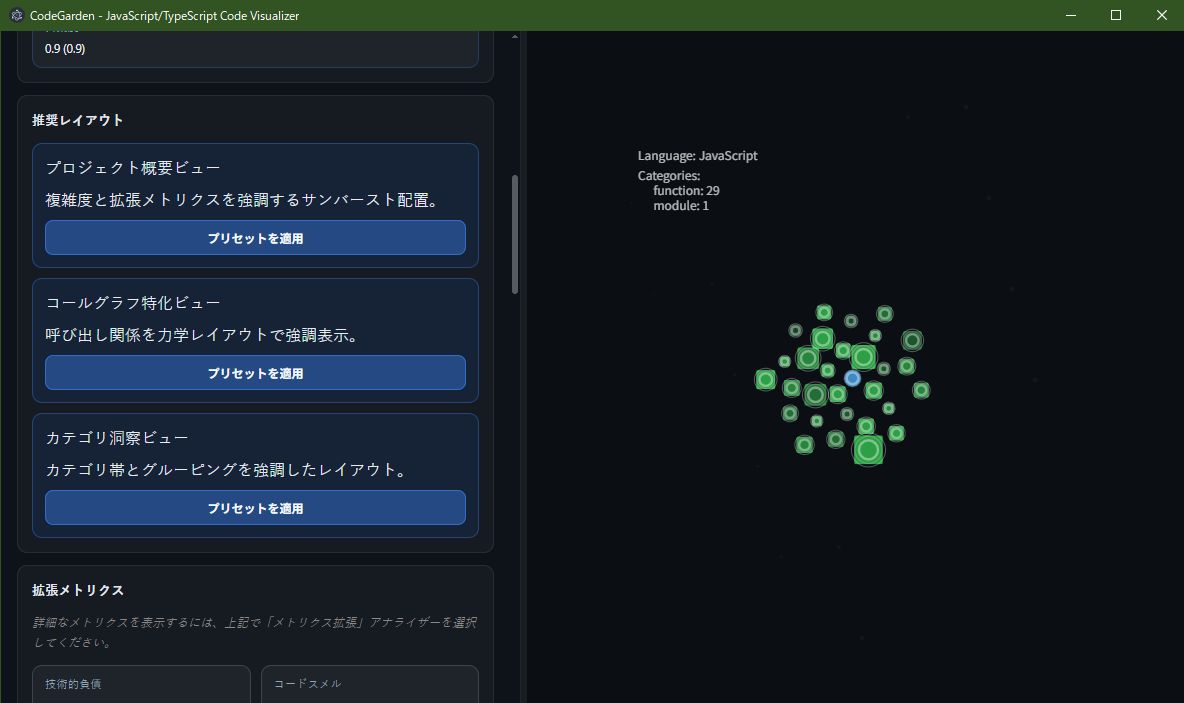Image resolution: width=1184 pixels, height=703 pixels.
Task: Click the largest green node at cluster bottom
Action: click(x=868, y=450)
